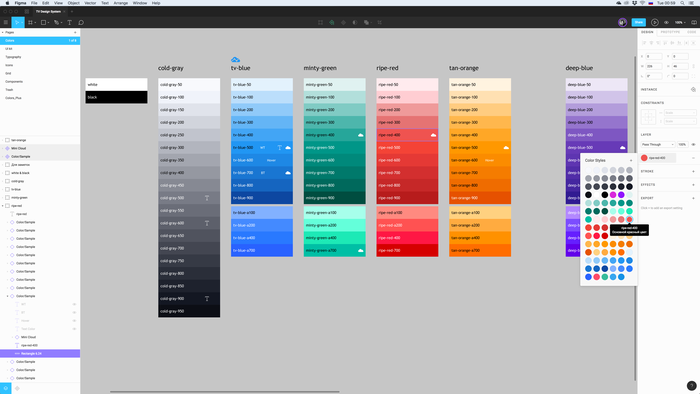Click the Present play button
This screenshot has height=394, width=700.
tap(654, 22)
